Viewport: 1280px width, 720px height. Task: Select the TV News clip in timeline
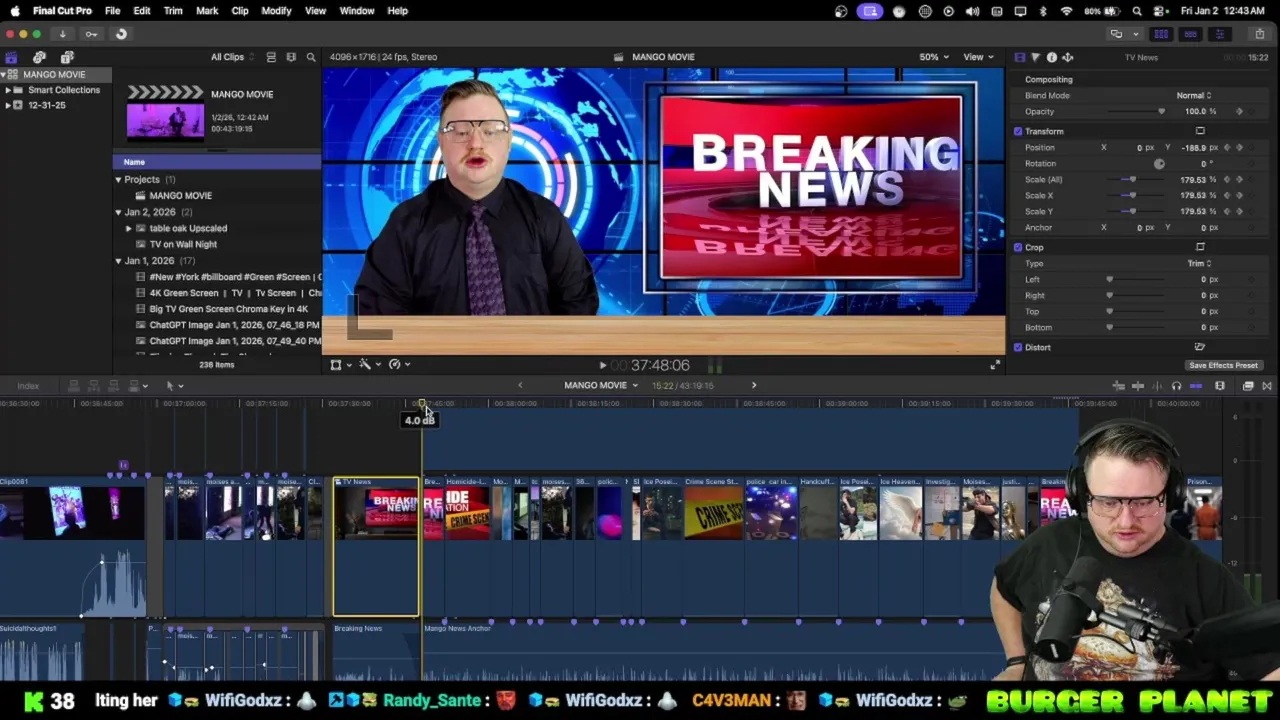(376, 546)
